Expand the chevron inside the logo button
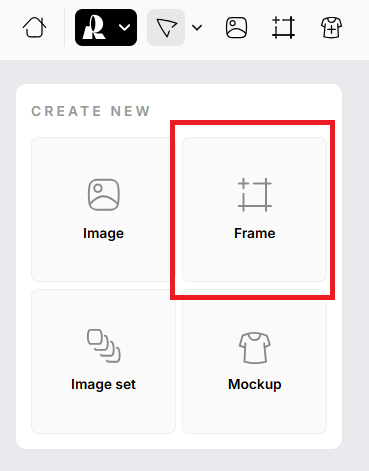369x471 pixels. (124, 27)
